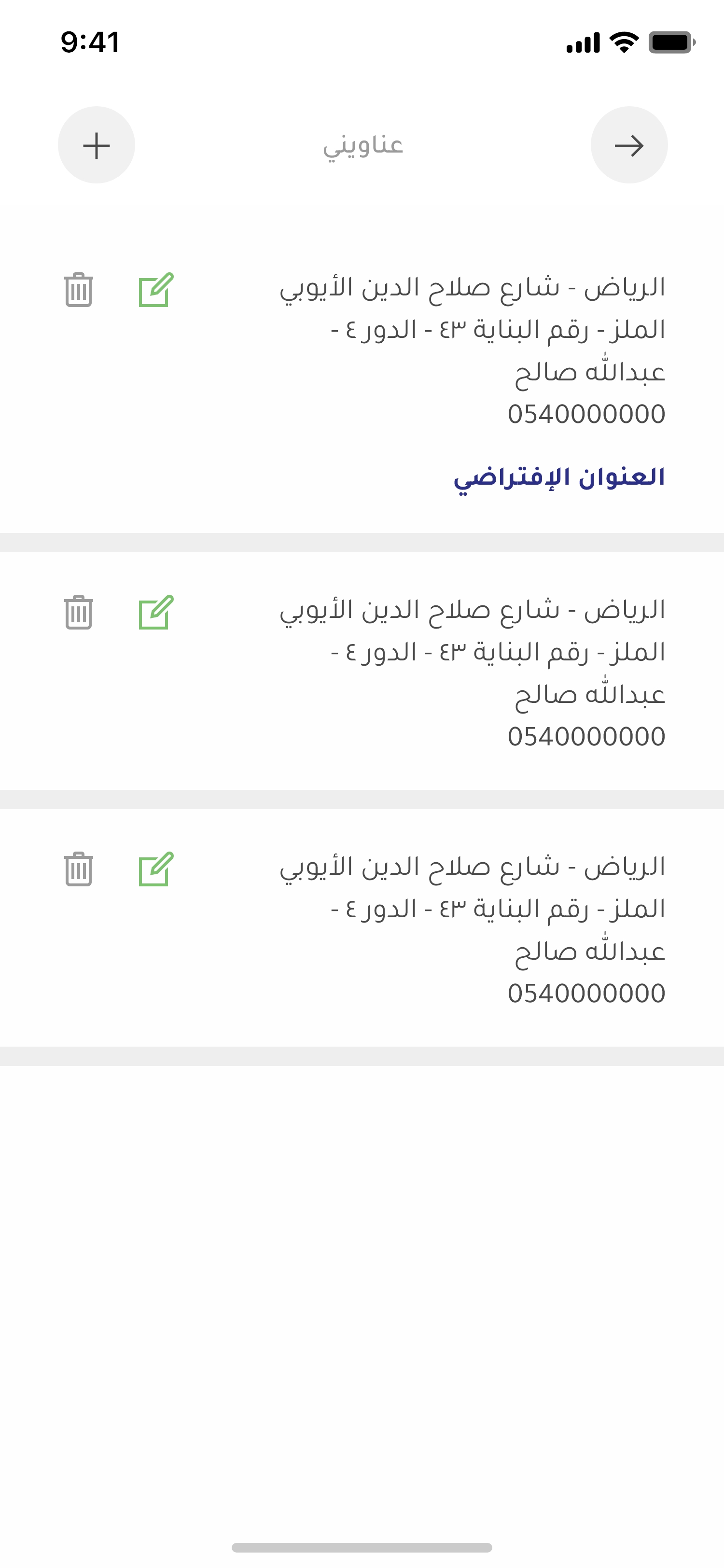
Task: Tap phone number in third address card
Action: click(x=586, y=994)
